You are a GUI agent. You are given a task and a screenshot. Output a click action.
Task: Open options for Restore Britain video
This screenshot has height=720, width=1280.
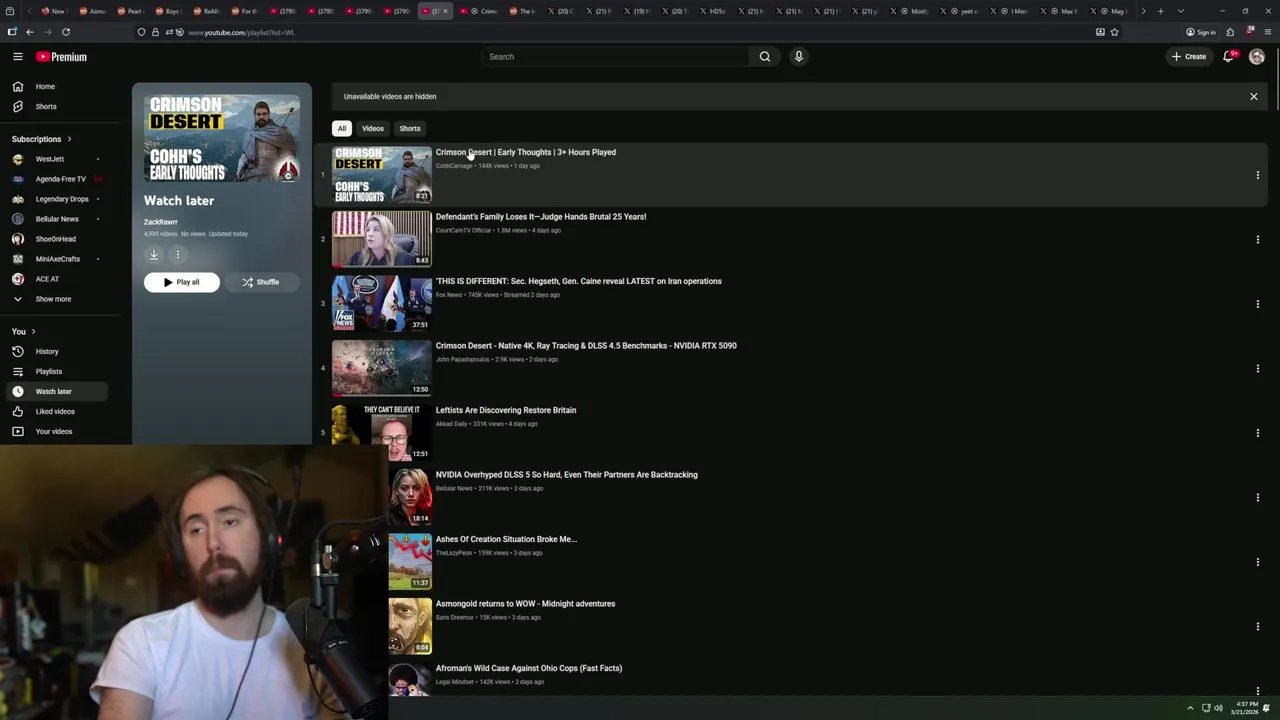pyautogui.click(x=1258, y=433)
